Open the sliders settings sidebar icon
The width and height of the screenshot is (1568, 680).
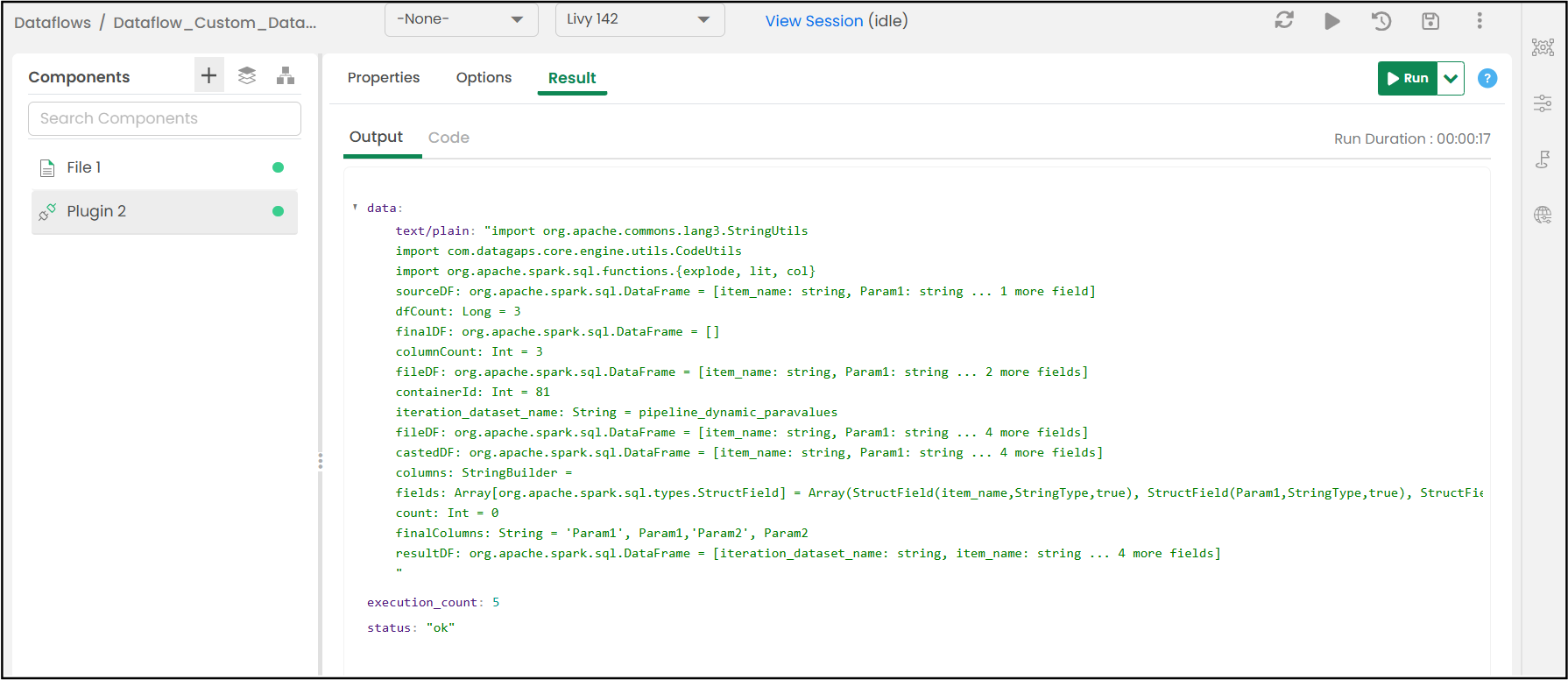coord(1543,104)
